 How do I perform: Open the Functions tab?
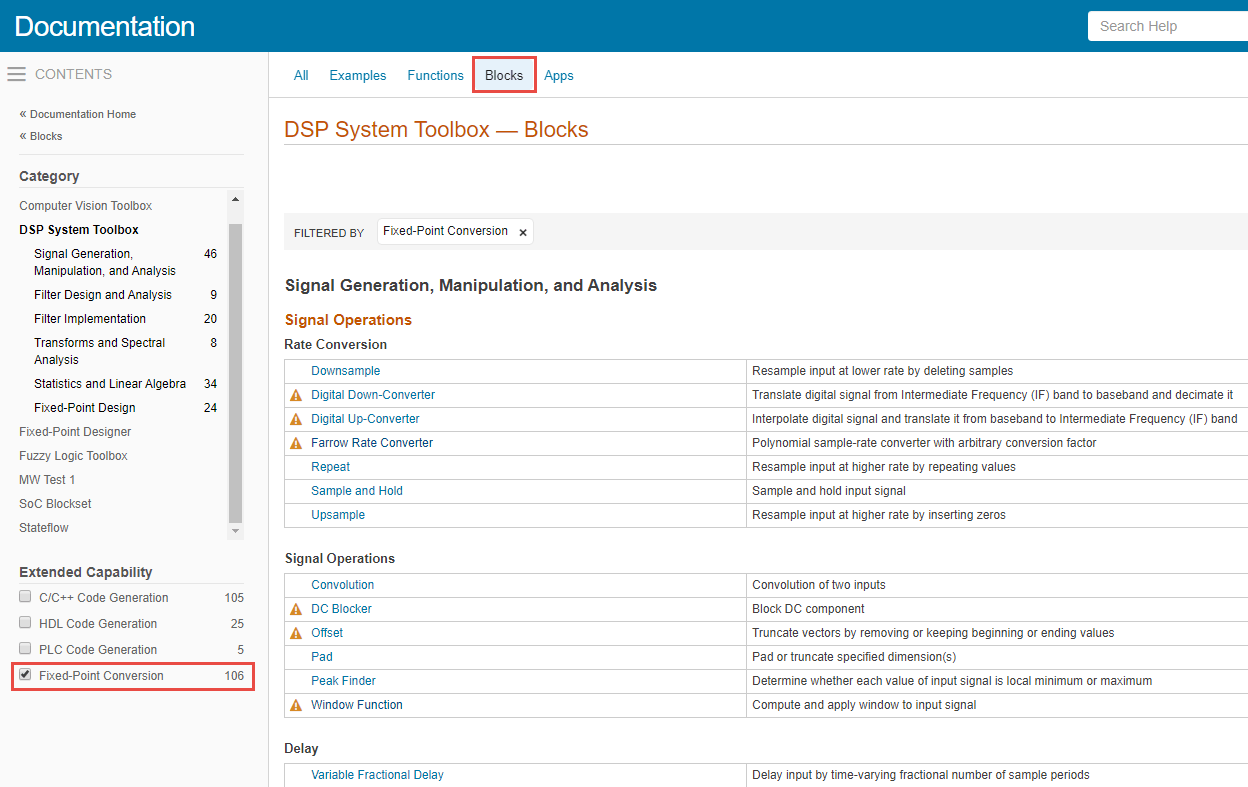click(x=435, y=75)
